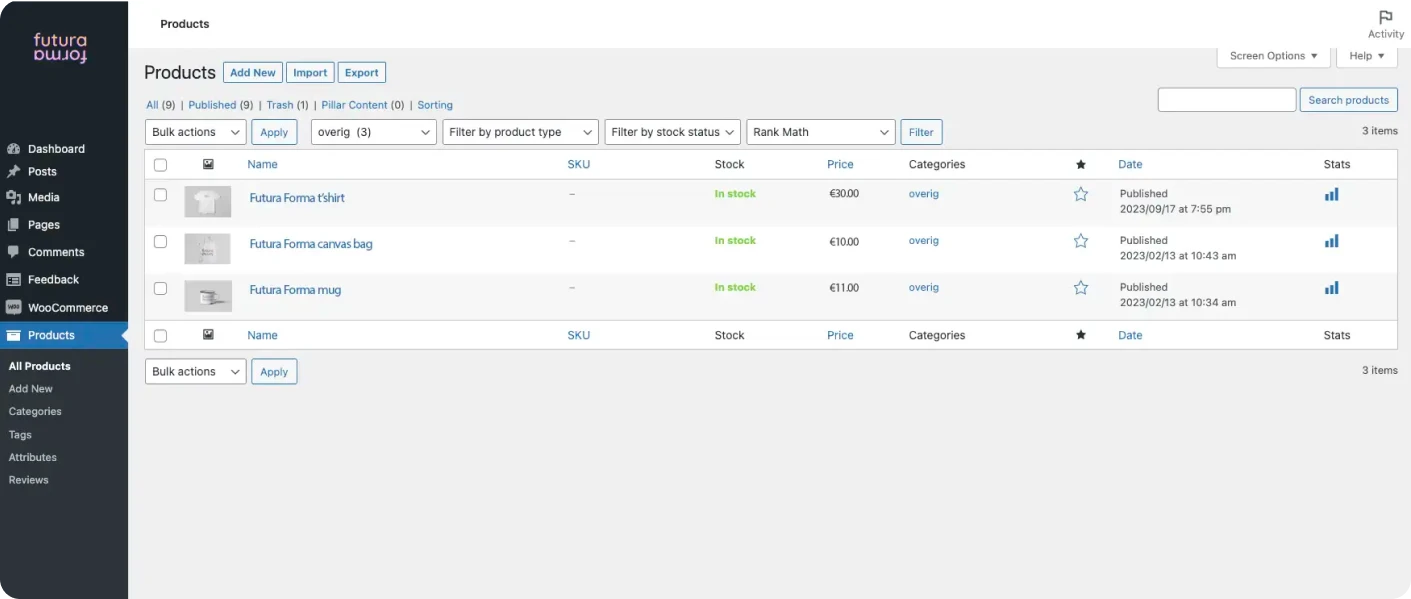Click the image column icon in table footer
The width and height of the screenshot is (1411, 599).
[208, 335]
